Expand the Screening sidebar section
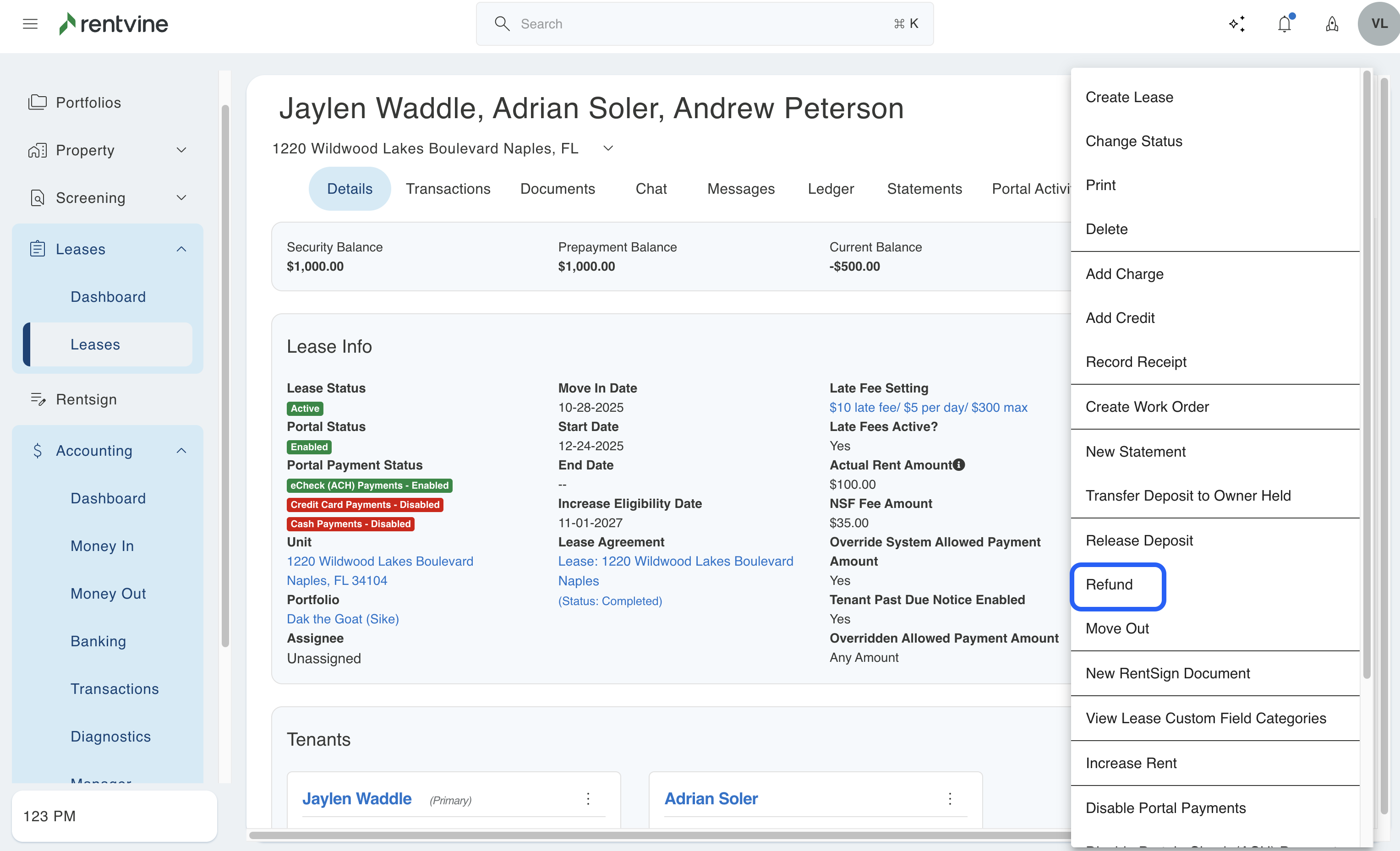This screenshot has height=851, width=1400. tap(181, 198)
